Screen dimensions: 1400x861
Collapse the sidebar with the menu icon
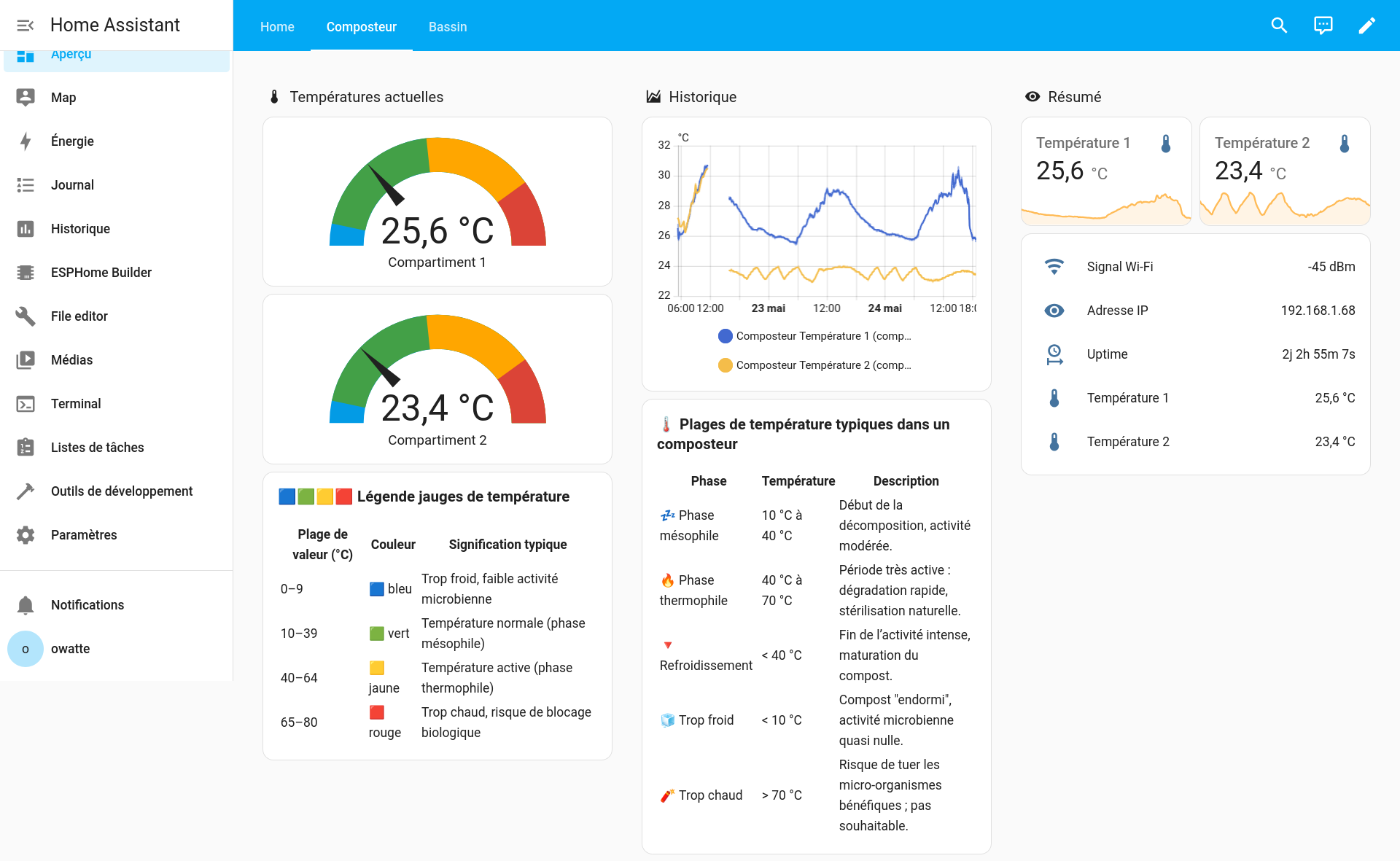click(26, 26)
